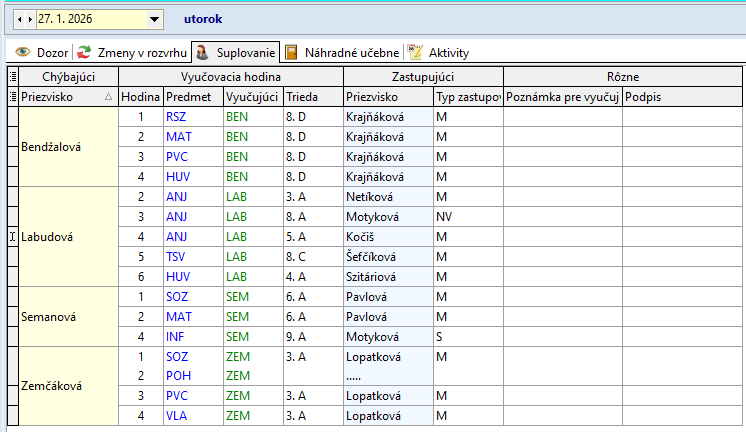Go to the next day with the right arrow
Viewport: 746px width, 432px height.
(x=29, y=19)
